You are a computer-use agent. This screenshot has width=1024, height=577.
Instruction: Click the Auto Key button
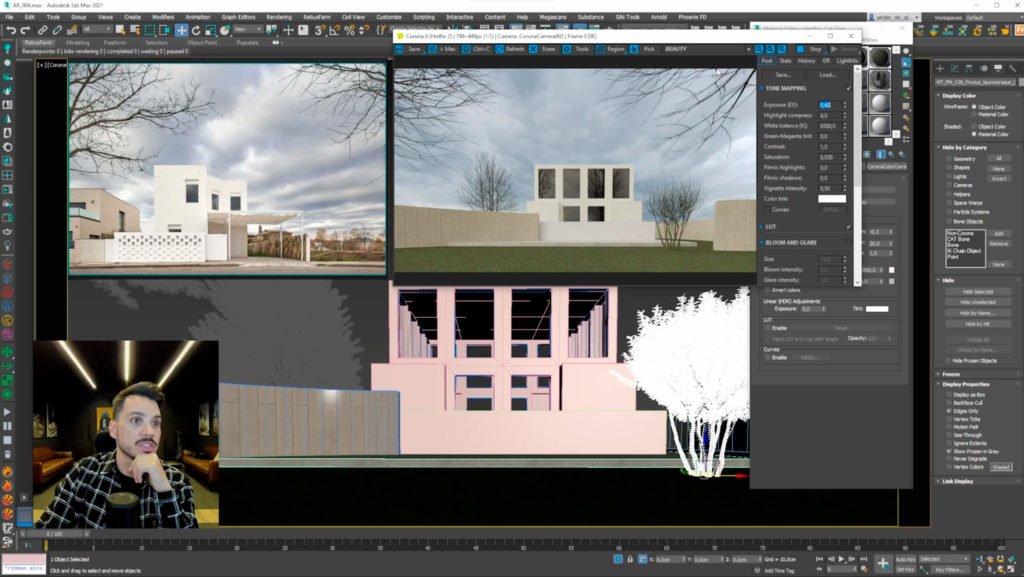click(x=905, y=559)
